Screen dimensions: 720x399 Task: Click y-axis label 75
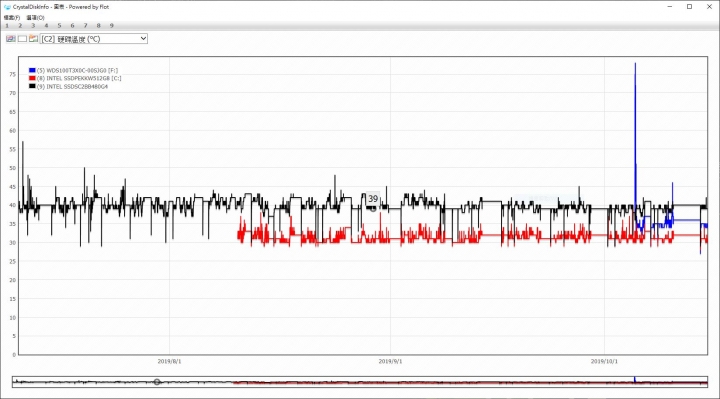(13, 74)
